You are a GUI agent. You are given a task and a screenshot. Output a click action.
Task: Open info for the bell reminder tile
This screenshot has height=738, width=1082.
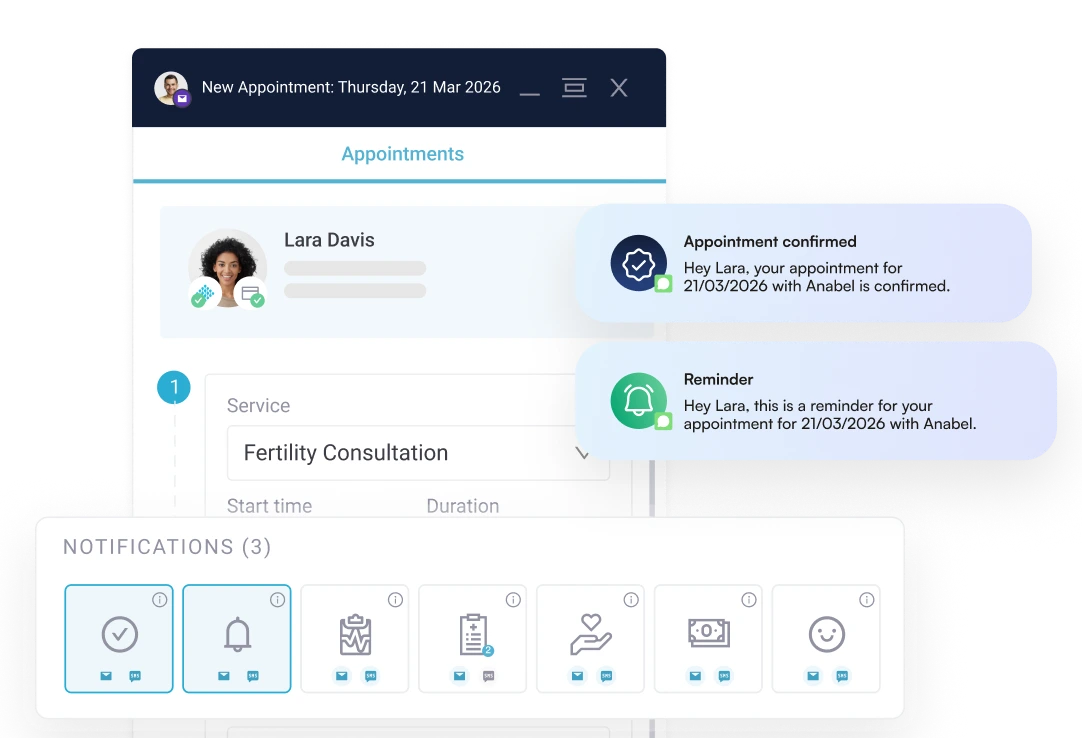click(x=277, y=600)
